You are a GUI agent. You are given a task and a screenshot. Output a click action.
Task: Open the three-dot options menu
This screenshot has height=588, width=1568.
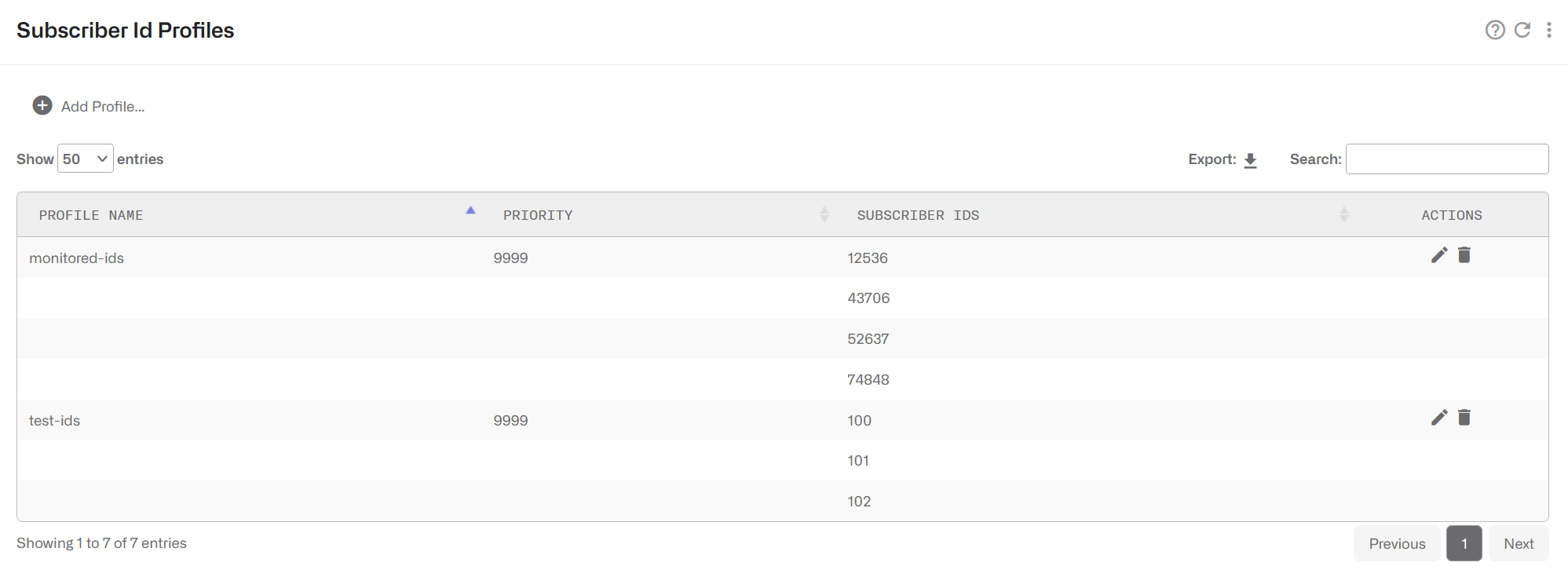[1550, 30]
